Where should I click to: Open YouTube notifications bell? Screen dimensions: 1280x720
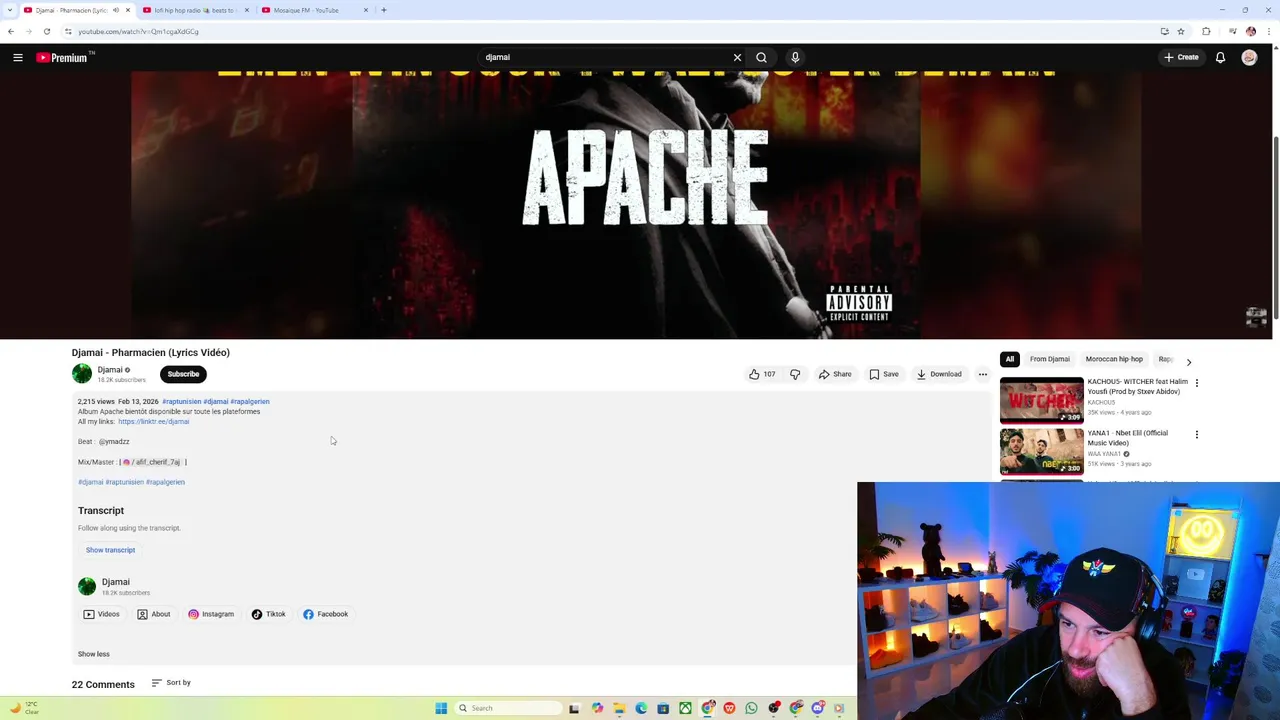pos(1220,57)
